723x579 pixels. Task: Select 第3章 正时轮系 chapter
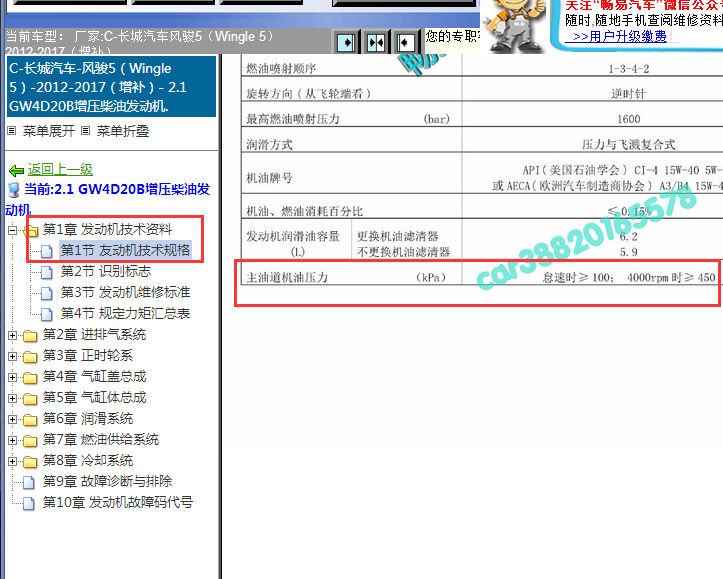pyautogui.click(x=88, y=355)
